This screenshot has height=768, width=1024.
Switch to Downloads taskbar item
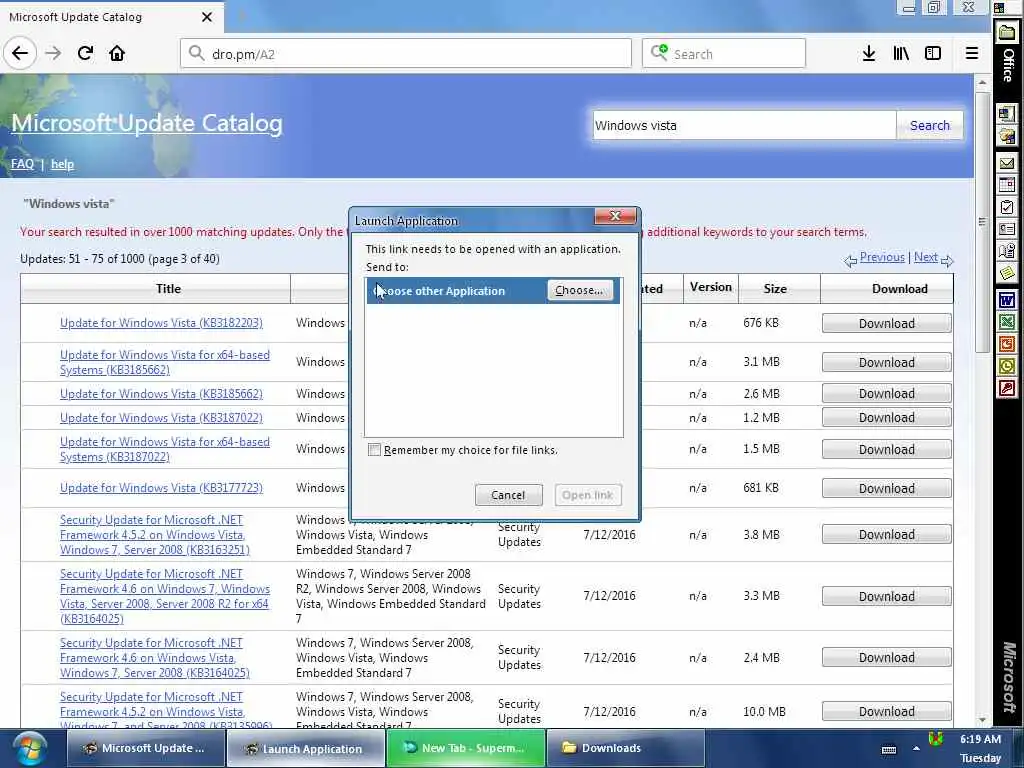click(626, 748)
